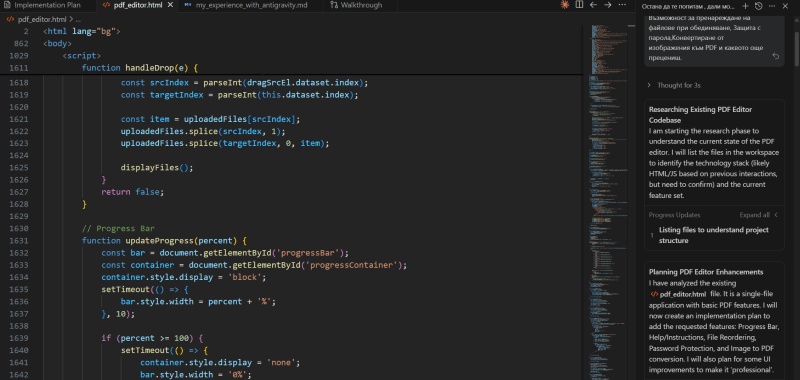The image size is (800, 380).
Task: Close the chat panel with the X icon
Action: coord(785,6)
